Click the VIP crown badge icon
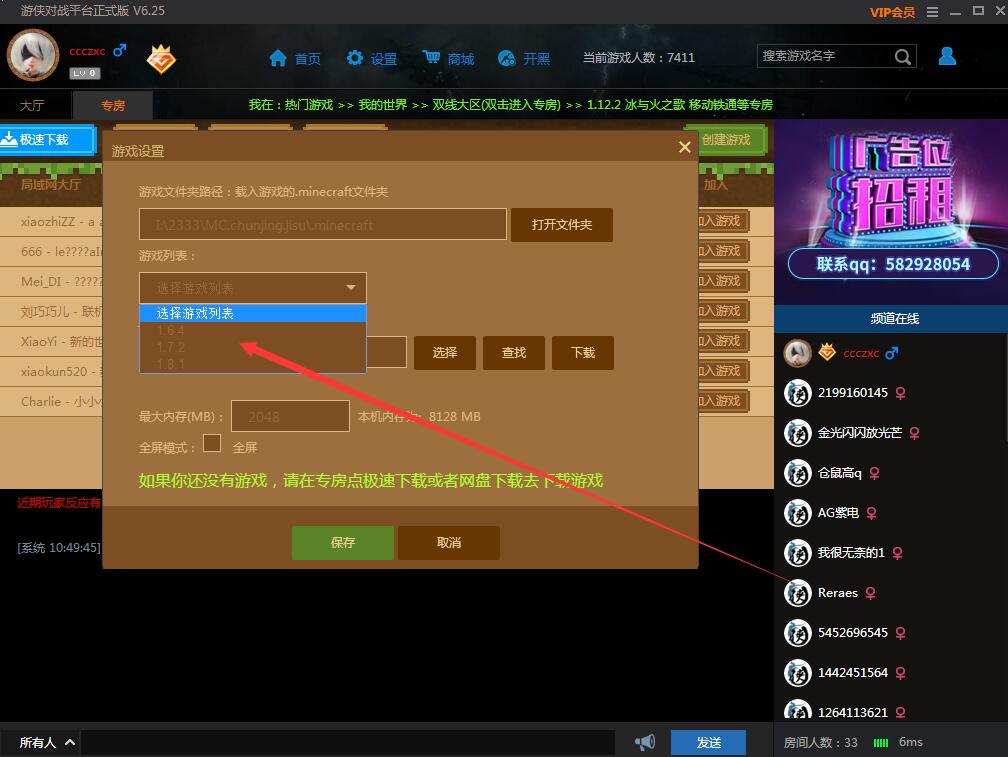The width and height of the screenshot is (1008, 757). click(x=161, y=59)
